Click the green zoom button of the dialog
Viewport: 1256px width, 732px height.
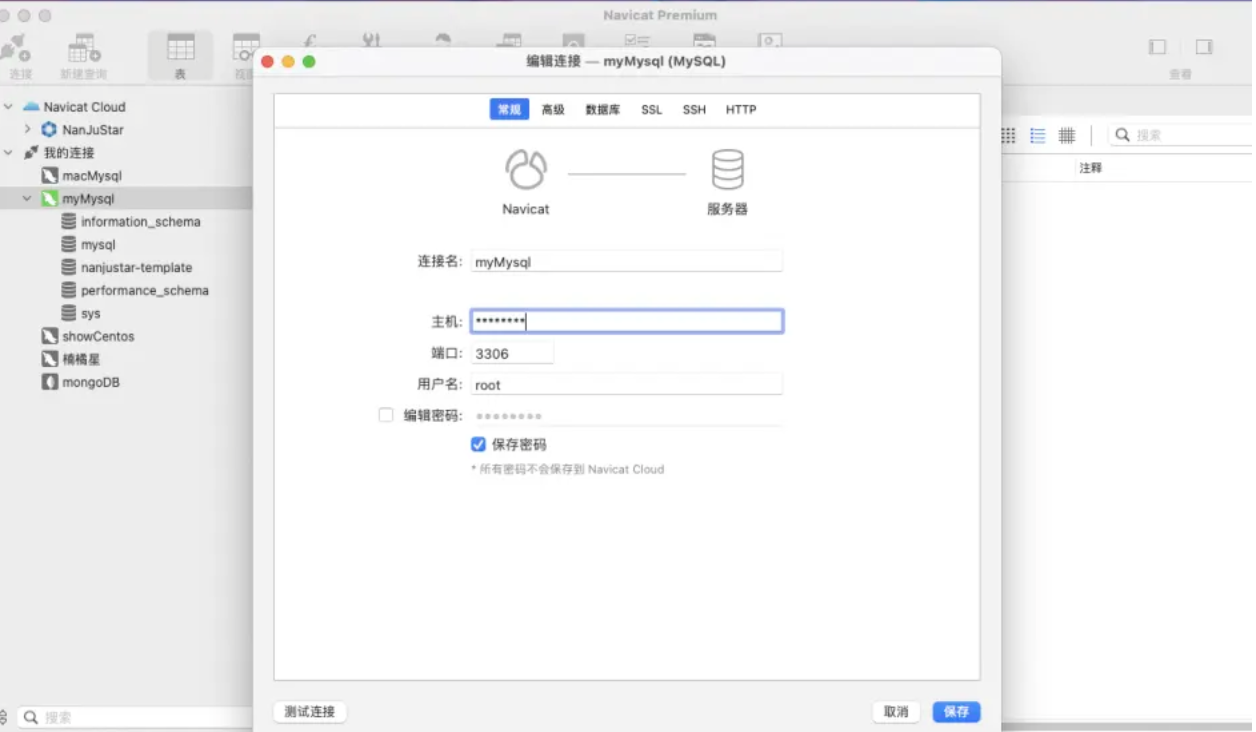309,61
